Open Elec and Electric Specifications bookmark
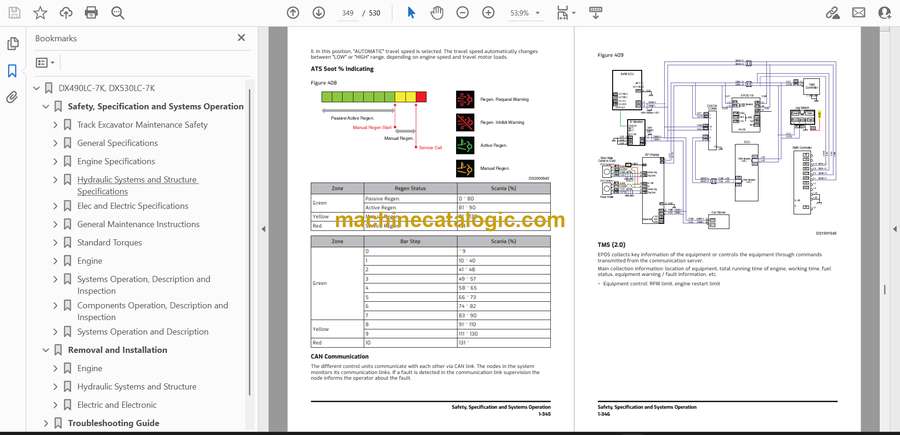The height and width of the screenshot is (435, 900). [x=133, y=205]
